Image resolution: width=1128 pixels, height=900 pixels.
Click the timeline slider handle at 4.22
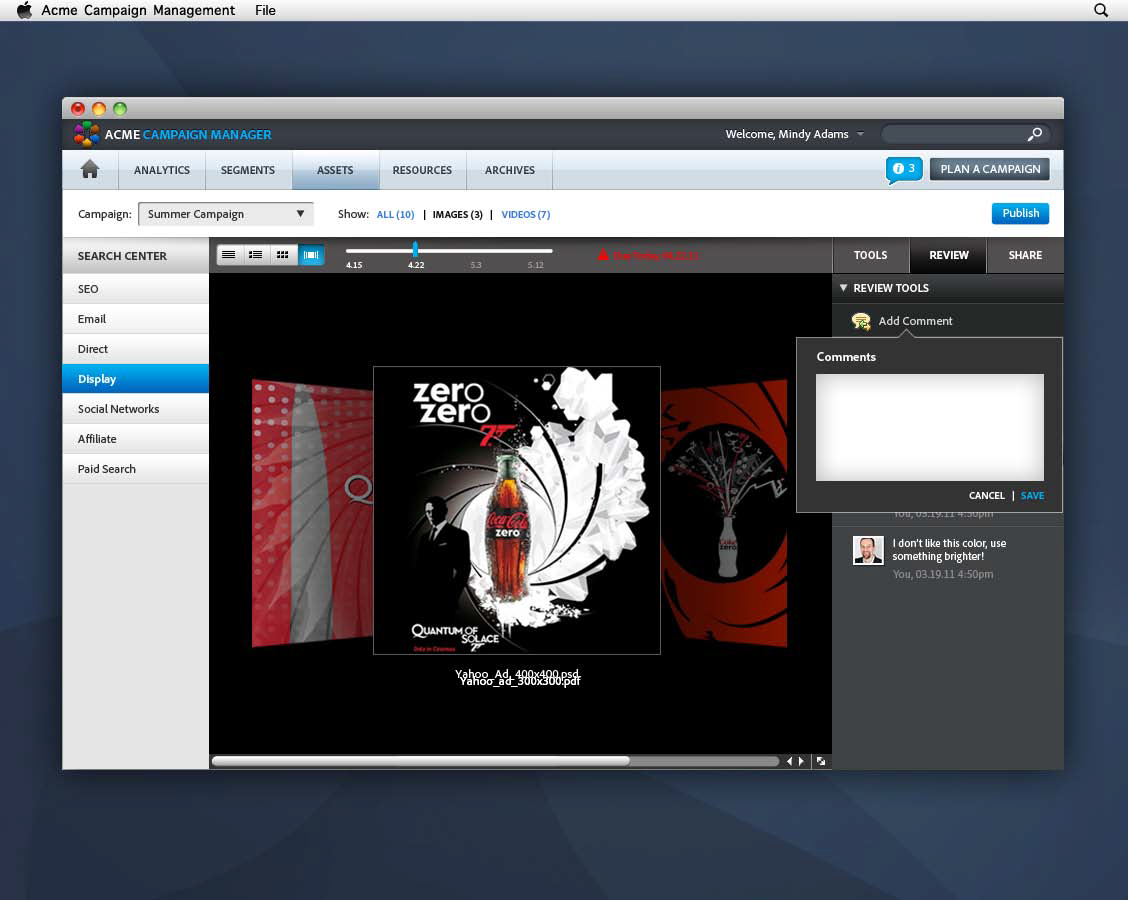pyautogui.click(x=415, y=250)
